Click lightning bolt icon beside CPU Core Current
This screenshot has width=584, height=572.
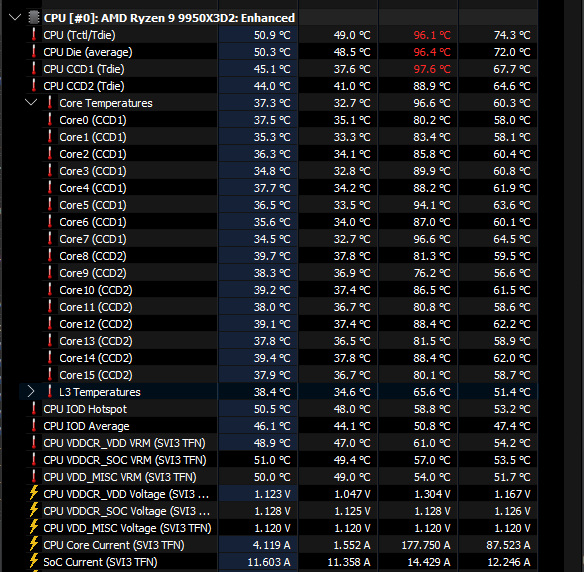pyautogui.click(x=34, y=544)
